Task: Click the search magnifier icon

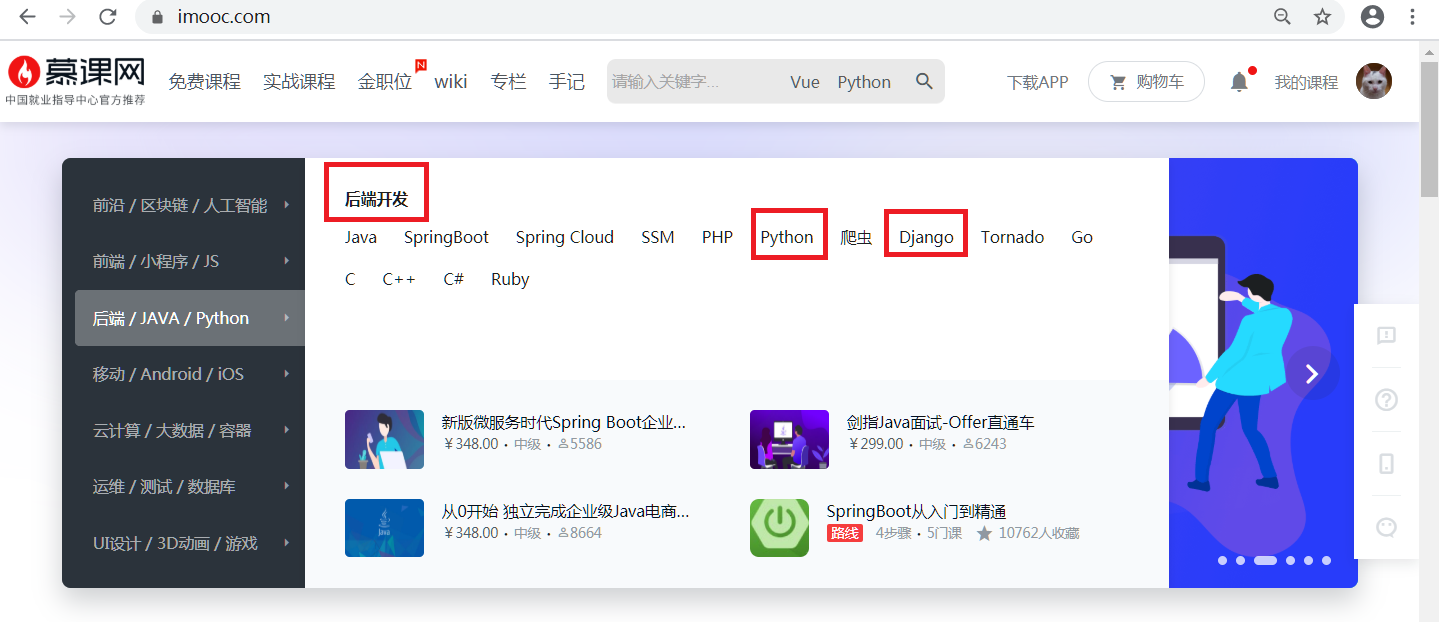Action: tap(924, 81)
